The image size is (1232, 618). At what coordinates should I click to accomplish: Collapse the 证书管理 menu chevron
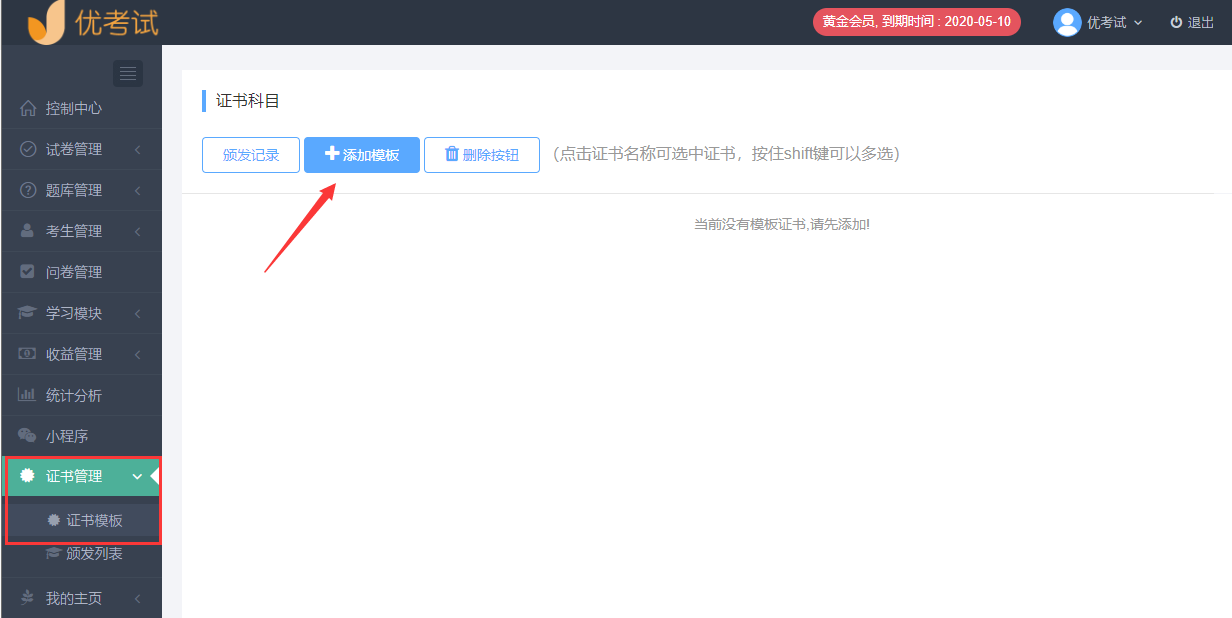coord(137,477)
